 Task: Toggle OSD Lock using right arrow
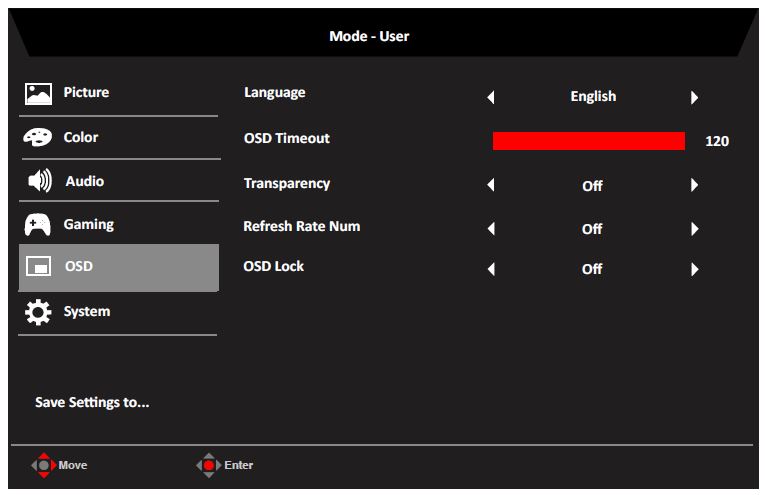click(x=694, y=270)
